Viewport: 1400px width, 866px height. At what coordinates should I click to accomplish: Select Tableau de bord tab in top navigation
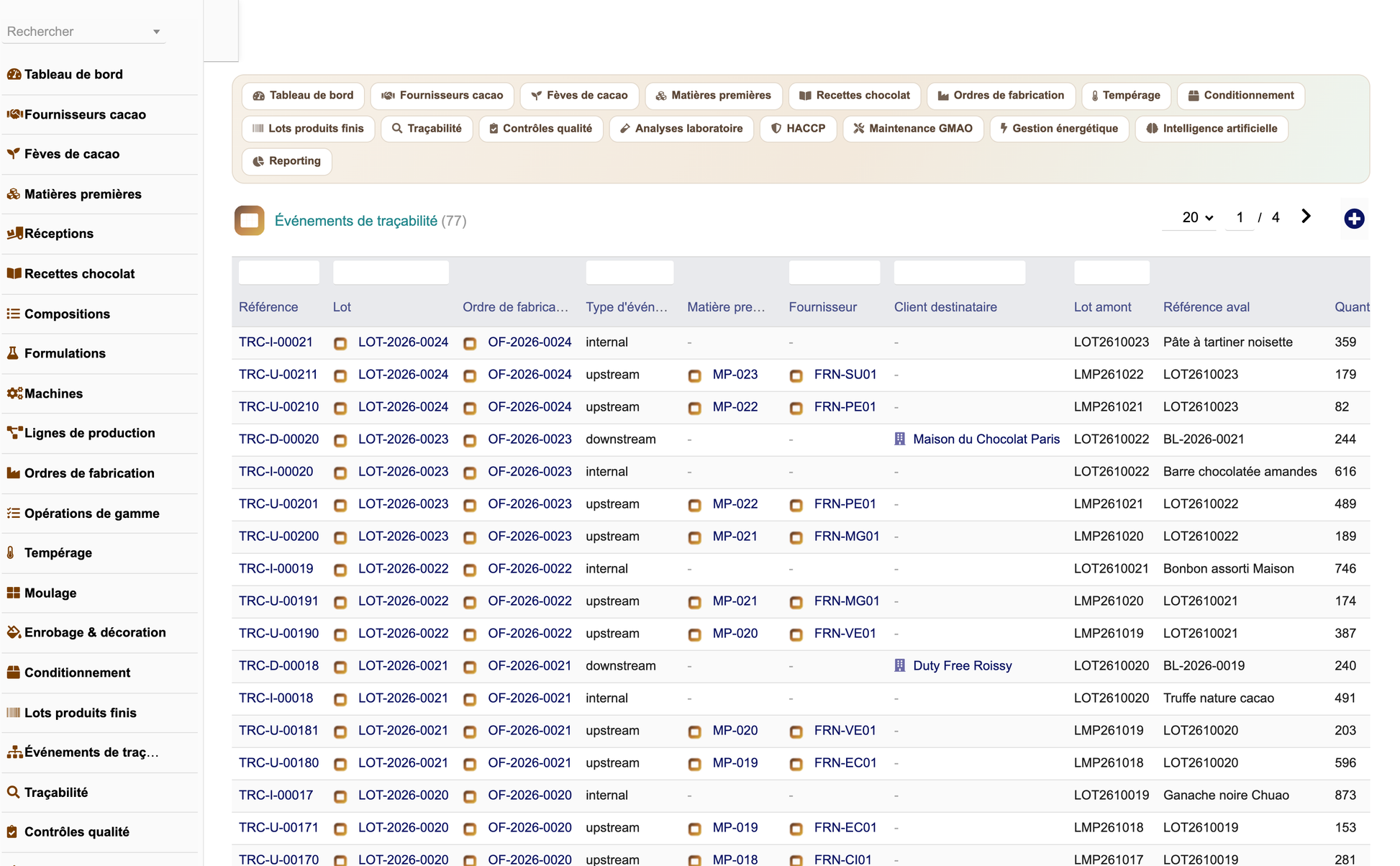[x=303, y=96]
